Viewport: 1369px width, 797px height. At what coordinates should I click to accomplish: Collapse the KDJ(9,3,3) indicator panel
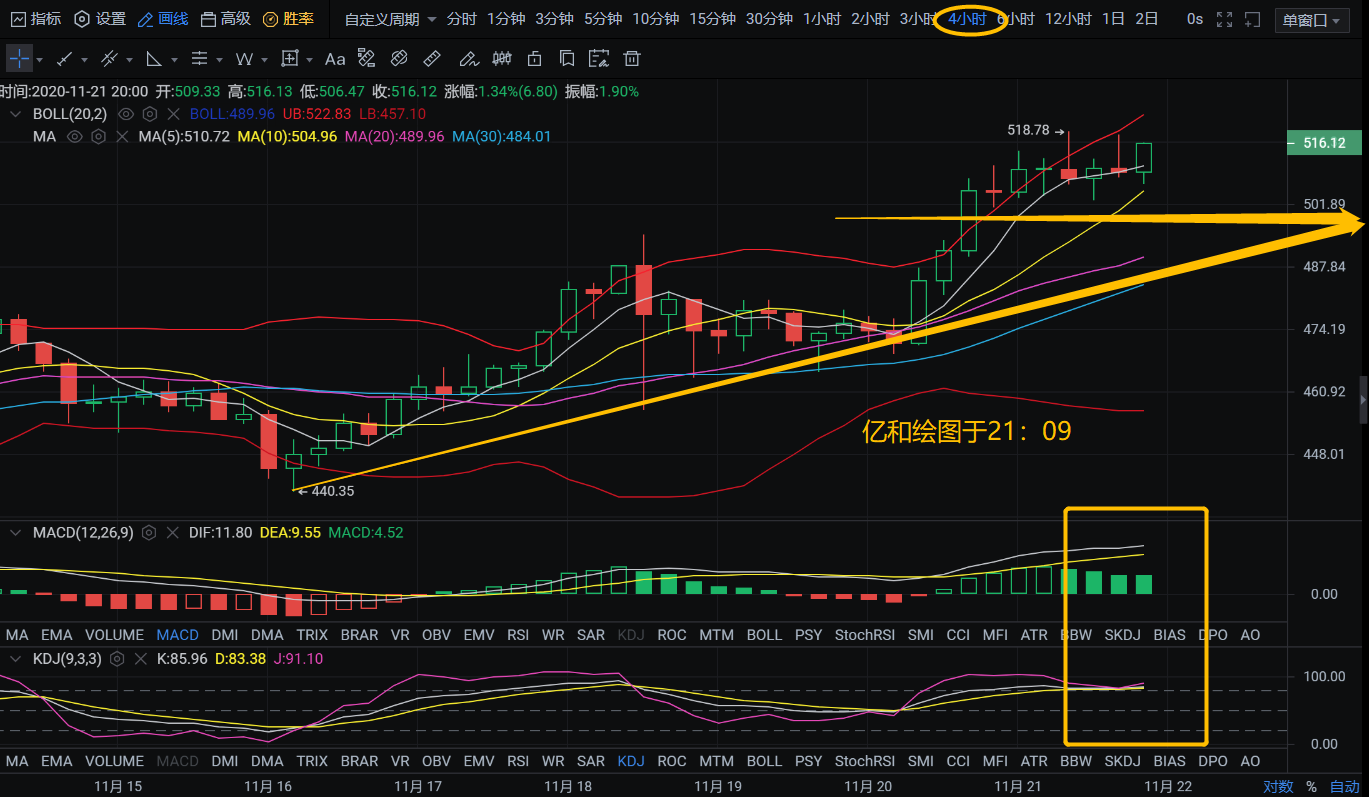pyautogui.click(x=14, y=659)
